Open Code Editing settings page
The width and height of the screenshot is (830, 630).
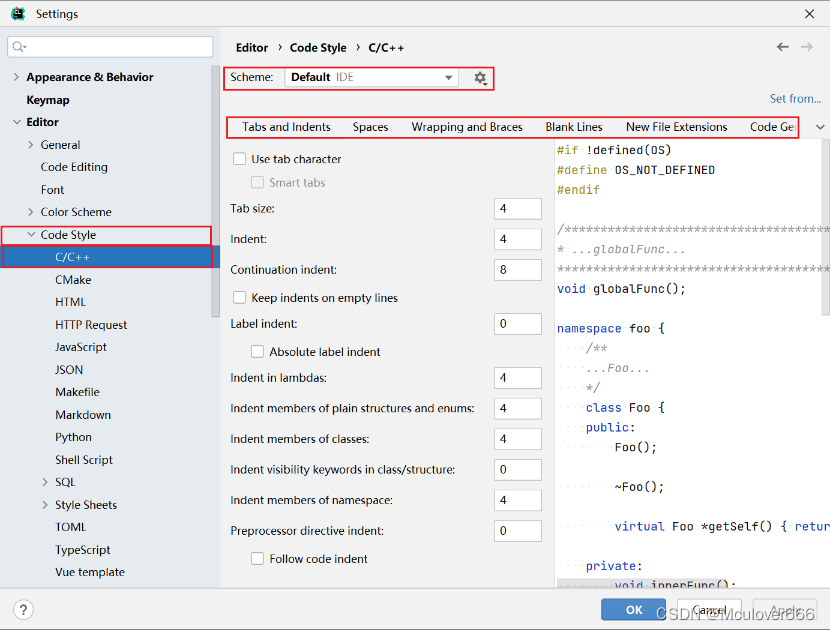click(x=74, y=167)
